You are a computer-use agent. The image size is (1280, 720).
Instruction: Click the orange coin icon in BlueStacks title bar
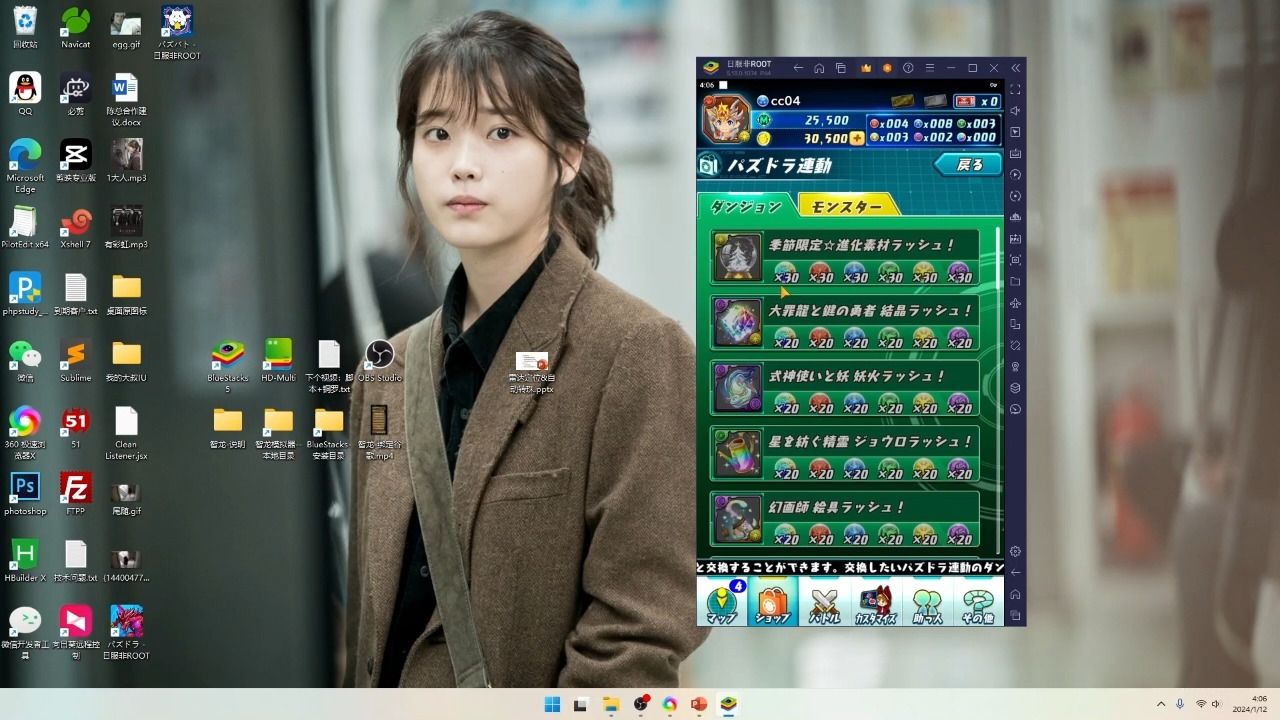pyautogui.click(x=886, y=68)
